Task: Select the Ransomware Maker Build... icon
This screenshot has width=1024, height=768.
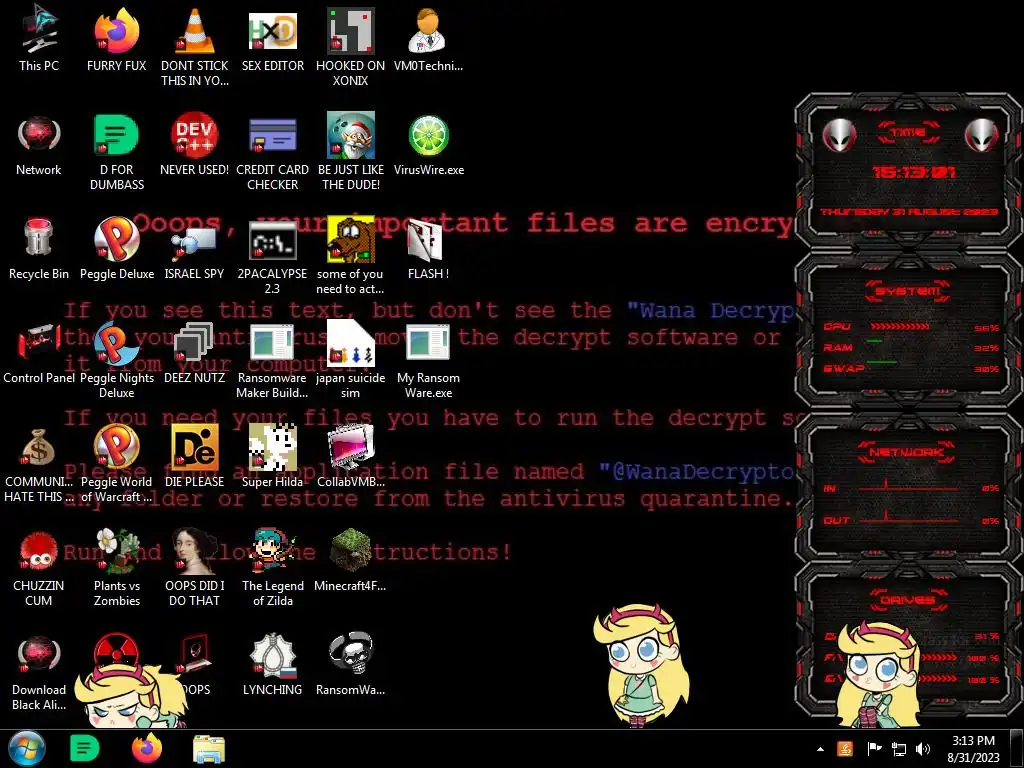Action: [273, 359]
